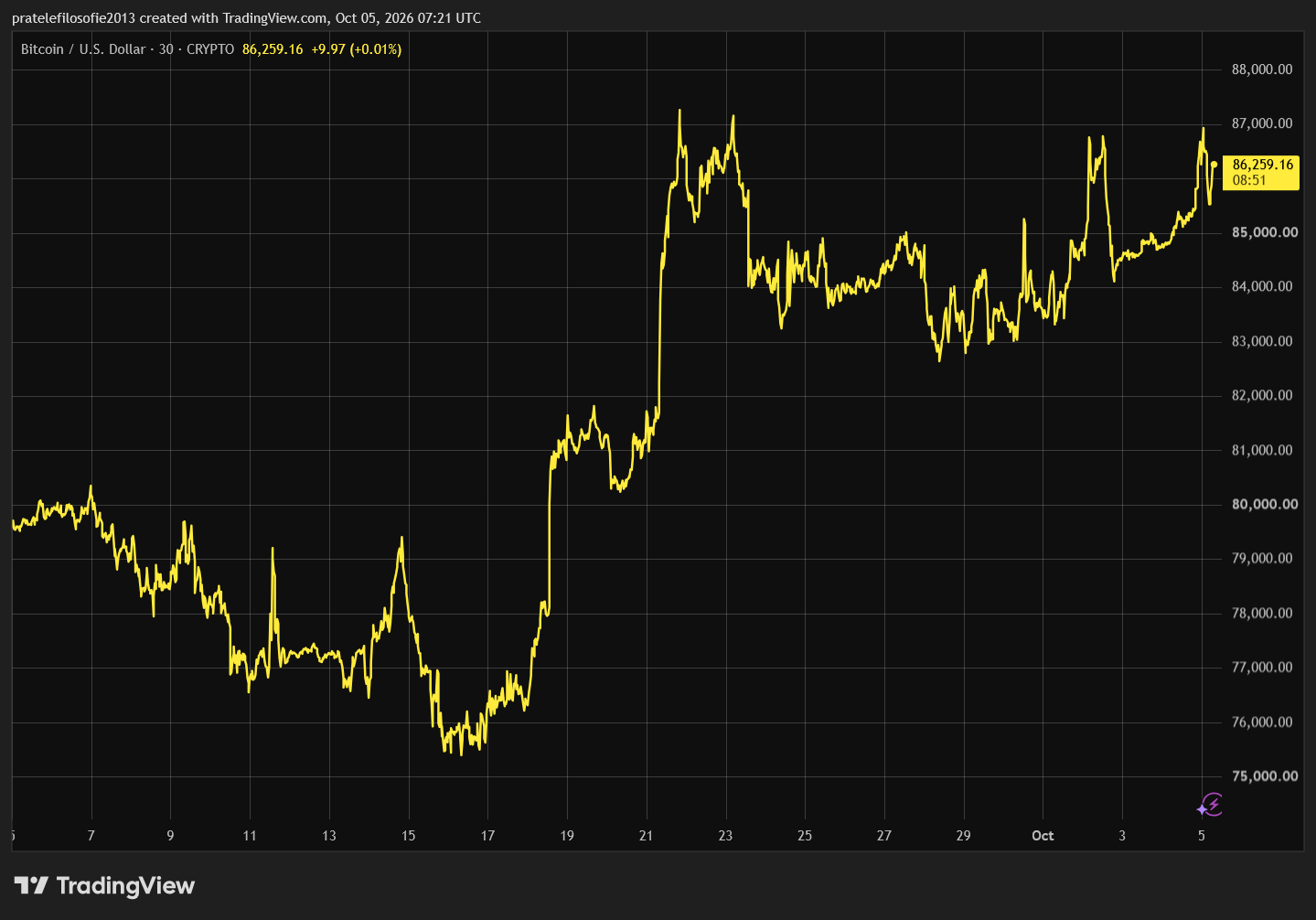Click date 15 on the time axis
Screen dimensions: 1316x920
[x=408, y=835]
